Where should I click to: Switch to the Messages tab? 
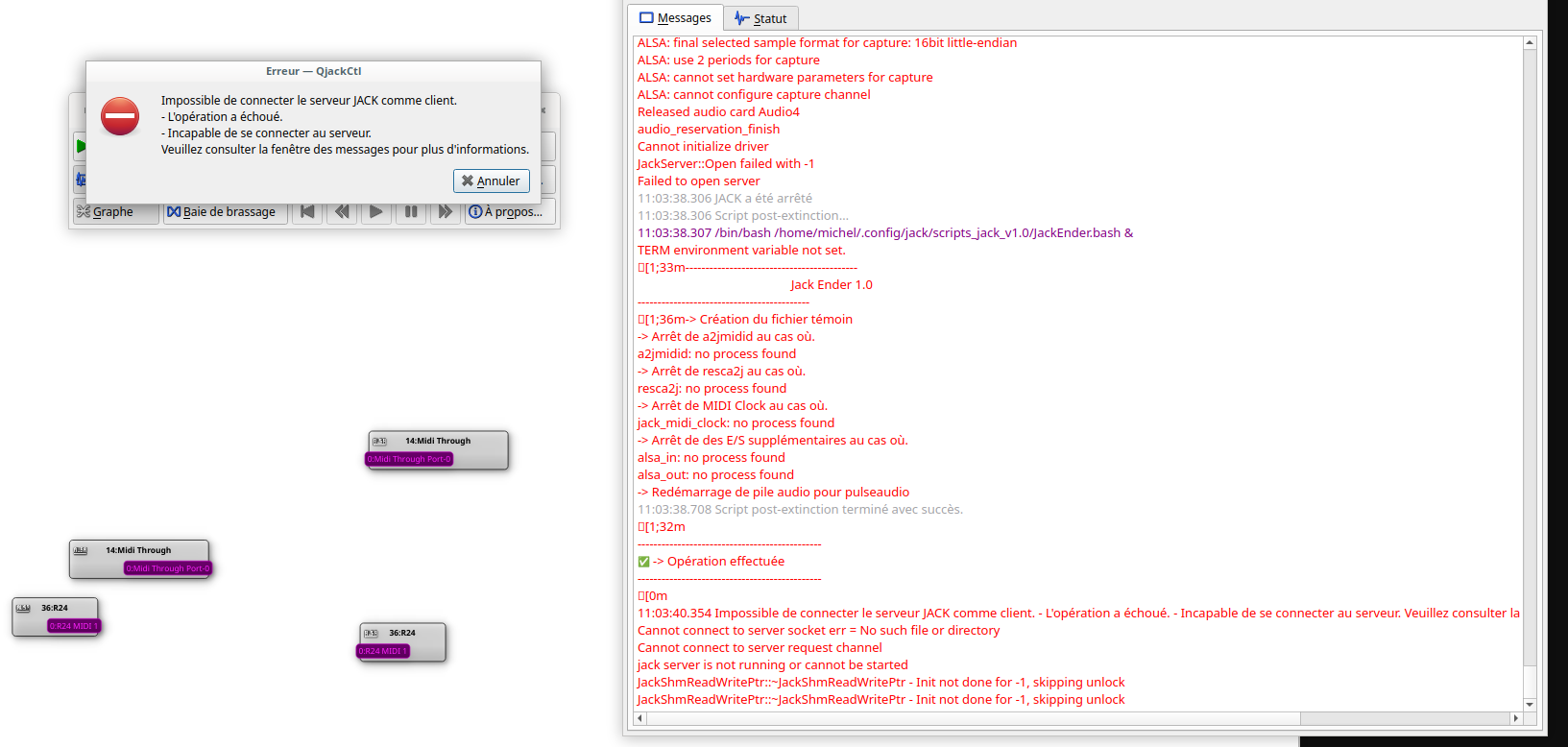675,17
